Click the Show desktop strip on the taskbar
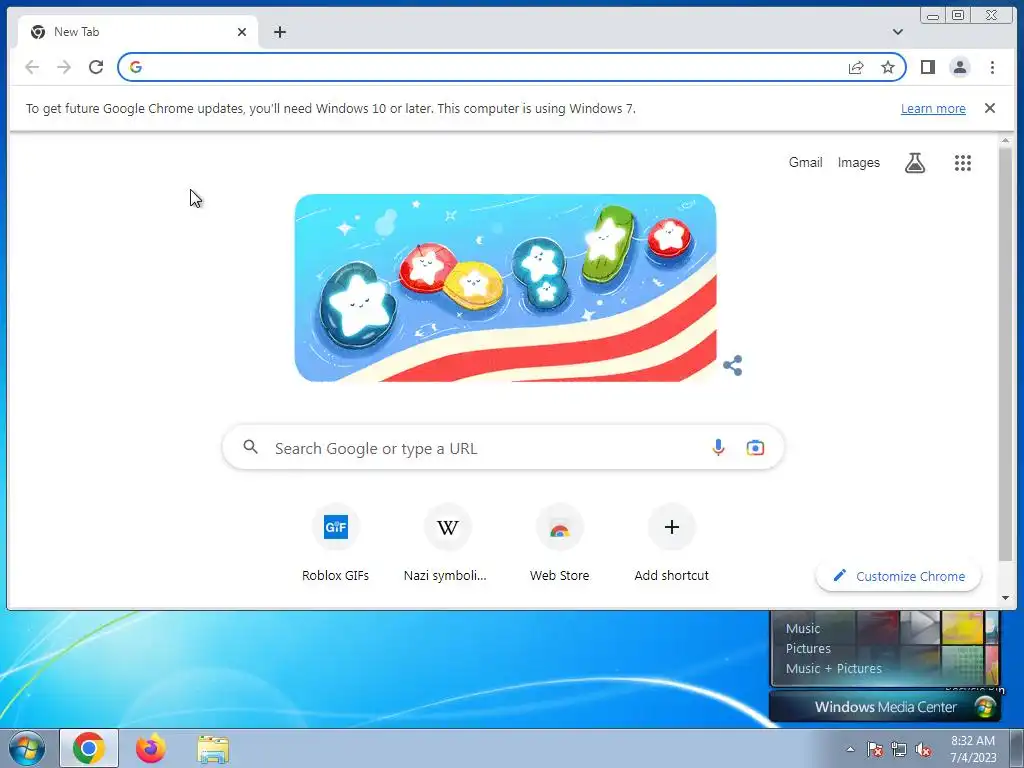This screenshot has height=768, width=1024. (1017, 748)
